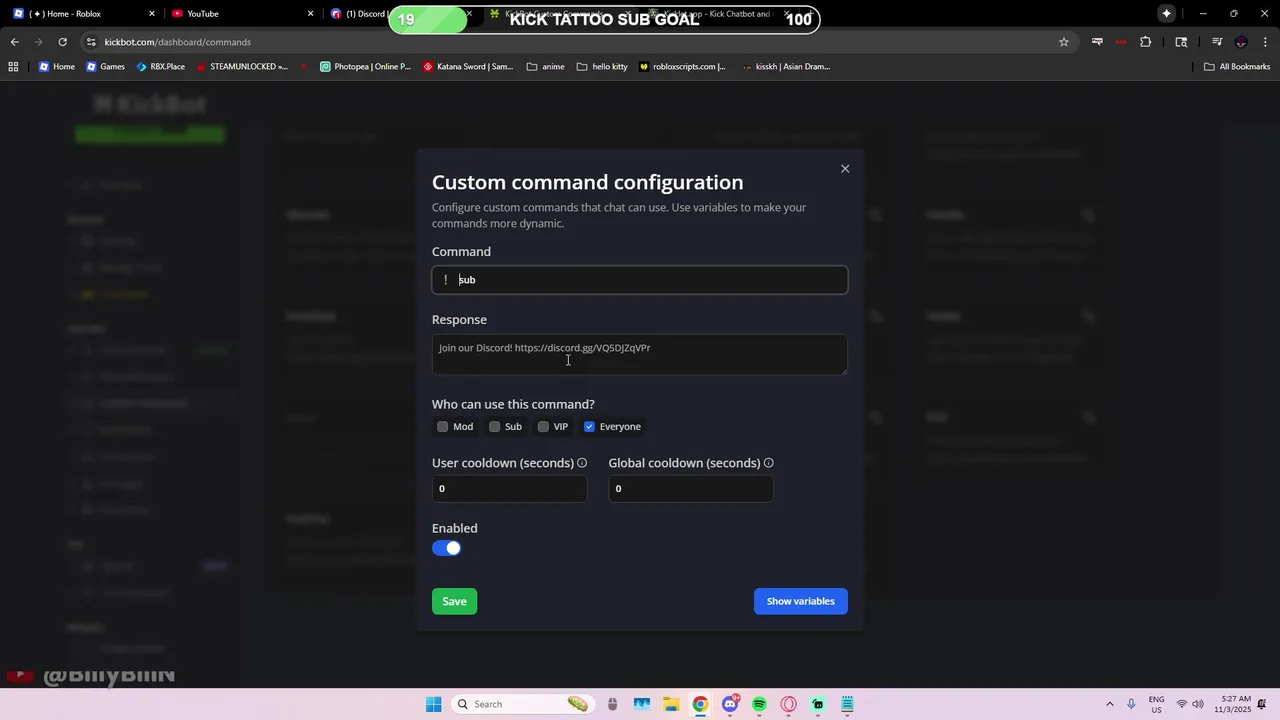The width and height of the screenshot is (1280, 720).
Task: Open the Photopea bookmark
Action: [x=365, y=67]
